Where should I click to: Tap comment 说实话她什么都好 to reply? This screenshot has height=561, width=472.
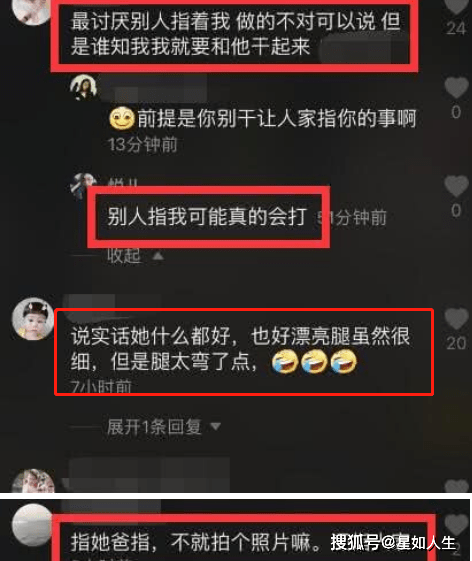coord(240,349)
